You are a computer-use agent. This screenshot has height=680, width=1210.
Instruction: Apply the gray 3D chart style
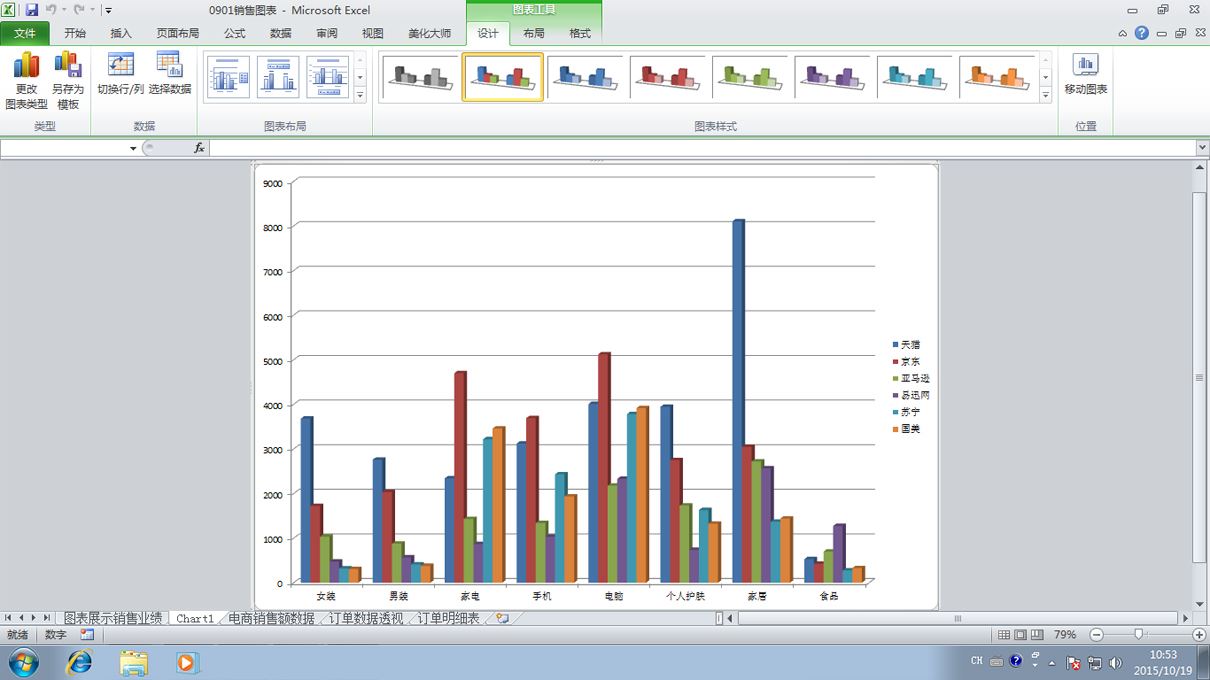pos(420,77)
